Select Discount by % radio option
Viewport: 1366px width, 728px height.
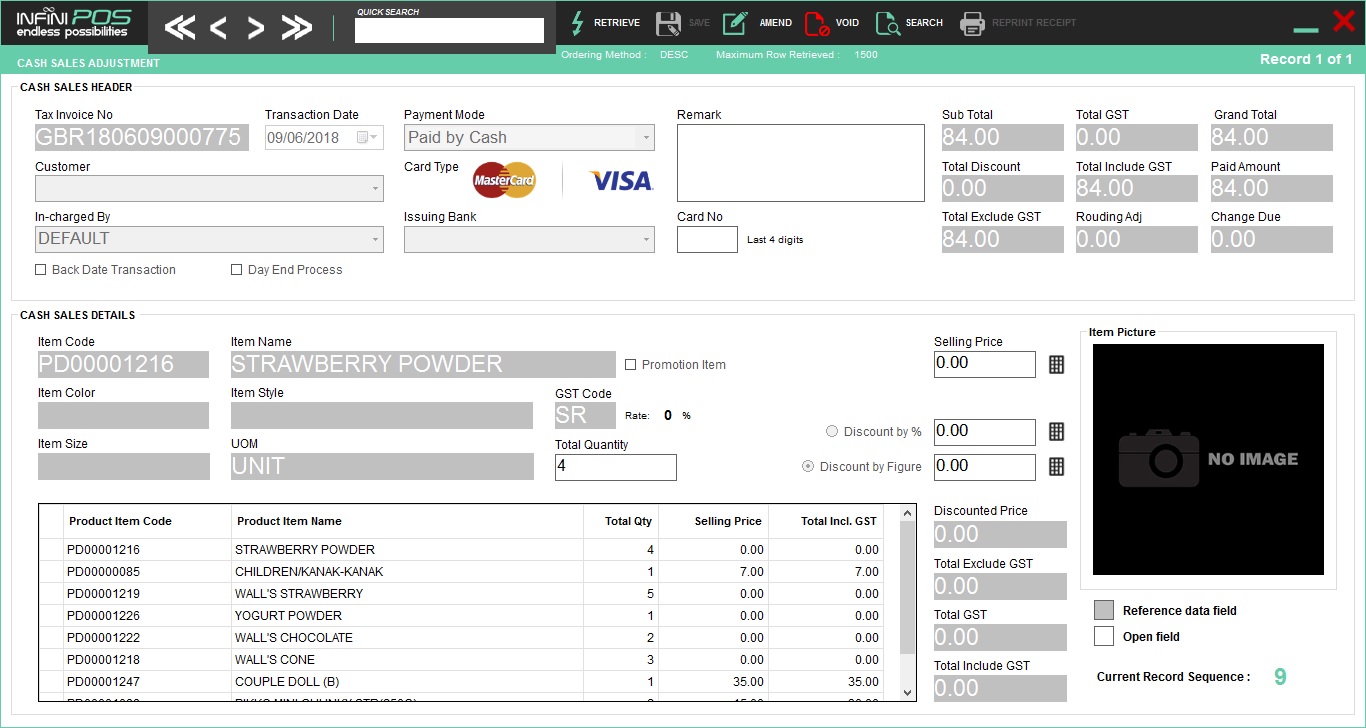[832, 432]
